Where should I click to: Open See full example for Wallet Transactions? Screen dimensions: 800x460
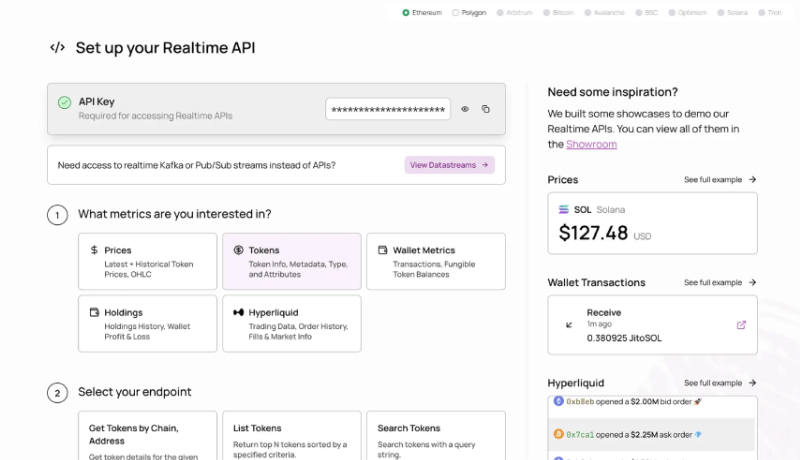tap(720, 283)
